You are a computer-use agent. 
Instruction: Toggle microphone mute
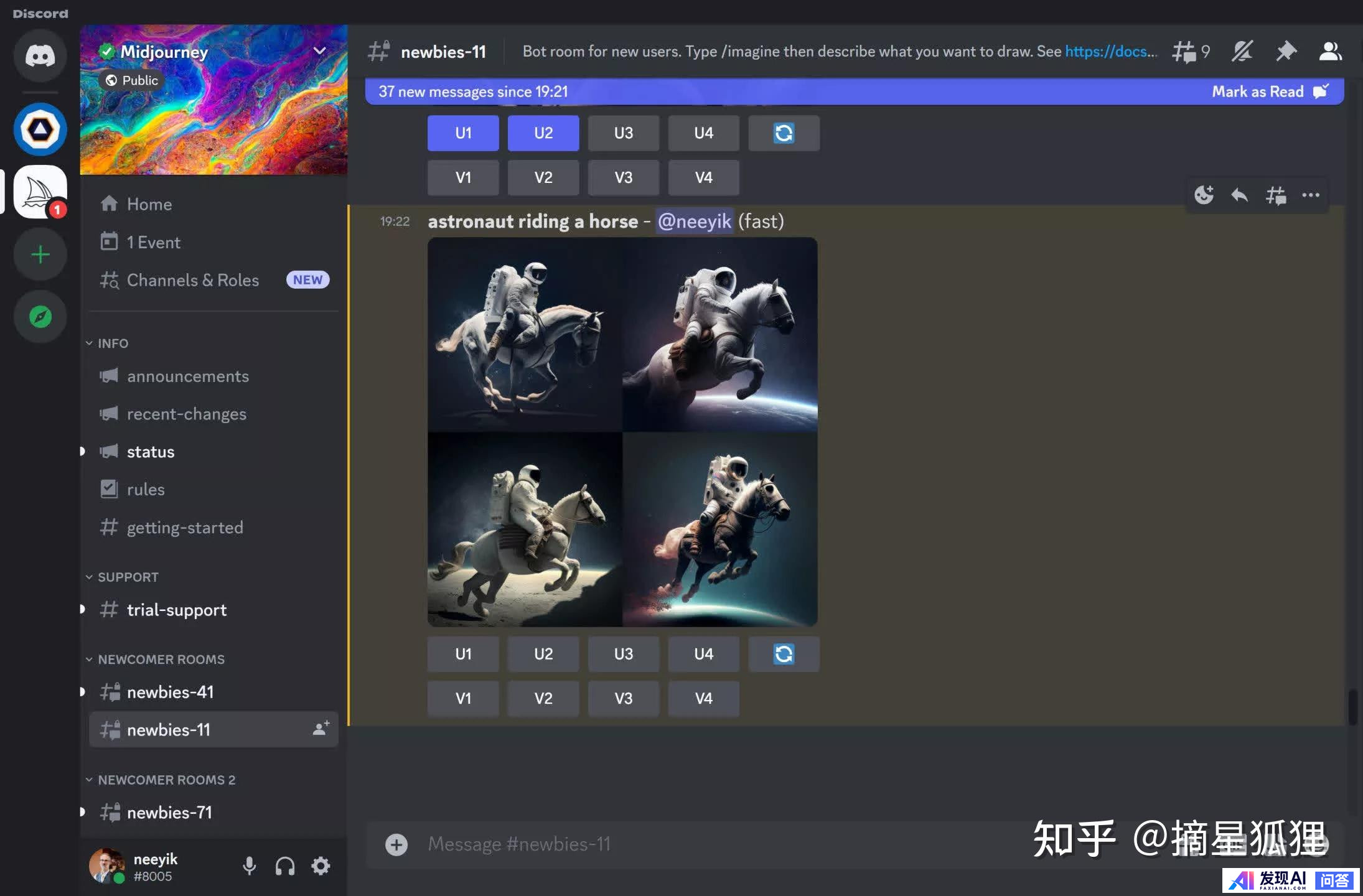point(249,866)
